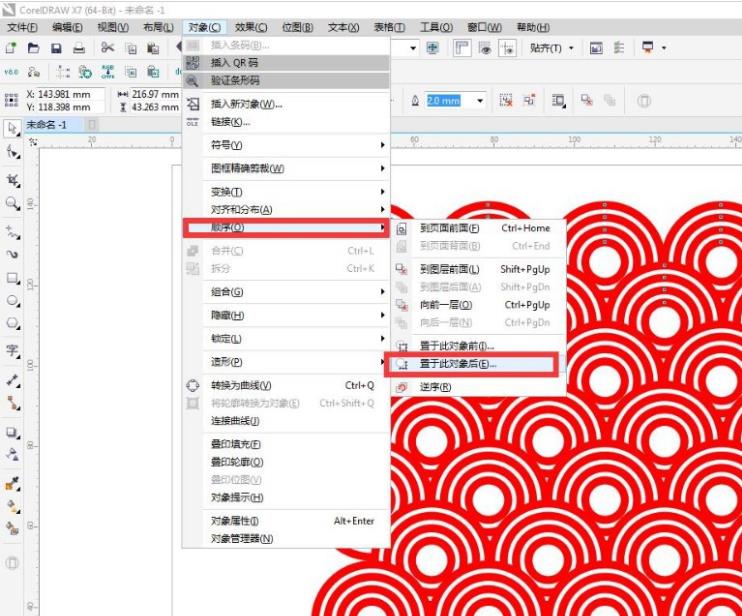The image size is (742, 616).
Task: Open the 贴齐 snap-to dropdown
Action: [x=551, y=48]
